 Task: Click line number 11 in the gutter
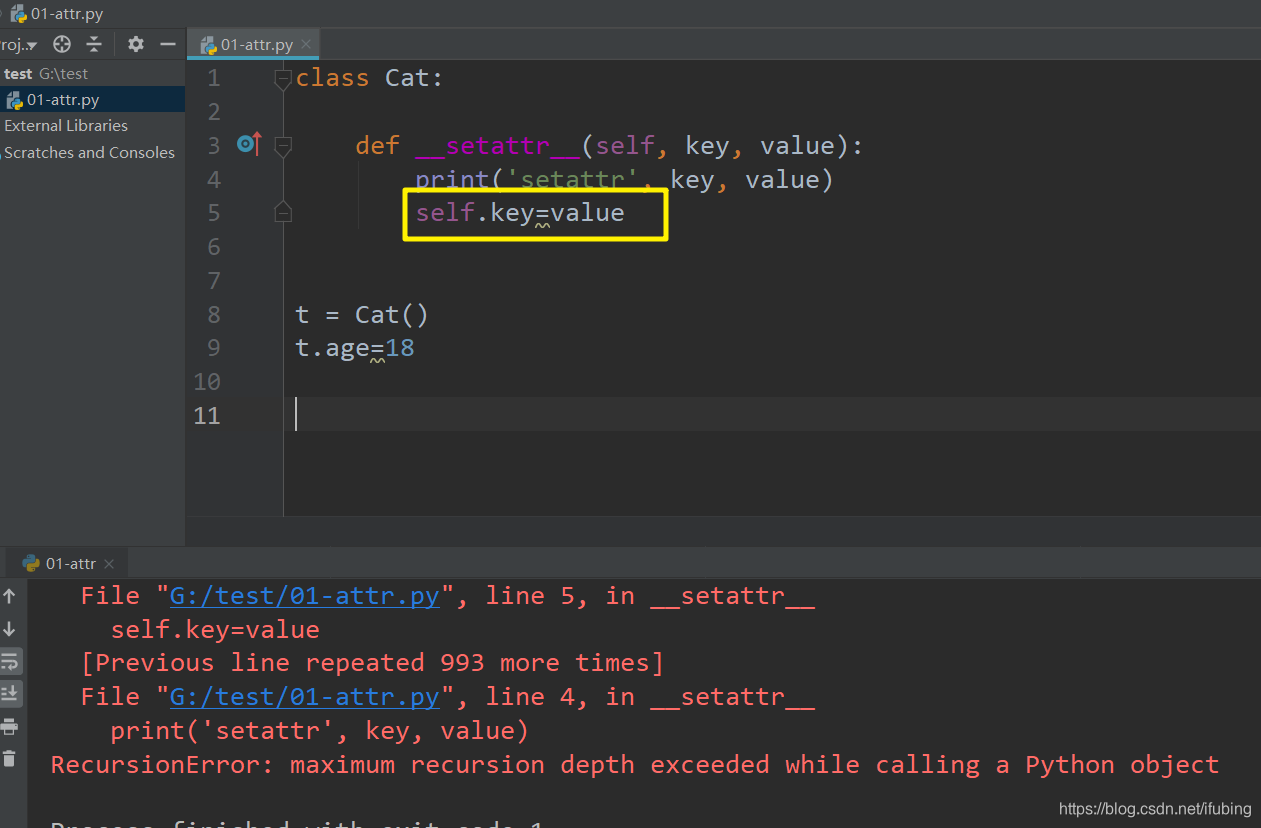tap(206, 415)
